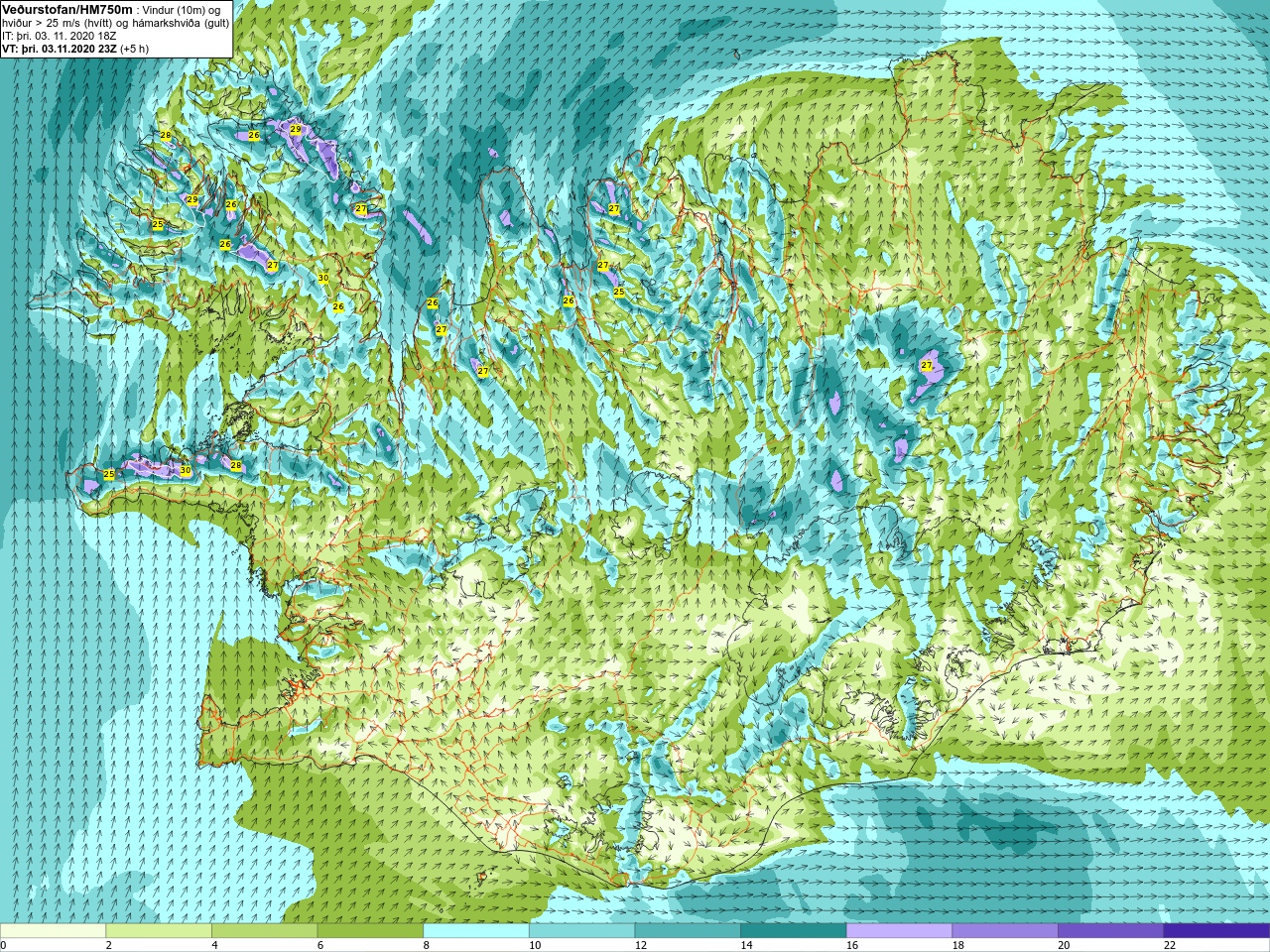Click the "6" tick label on the colour scale
The width and height of the screenshot is (1270, 952).
[320, 945]
